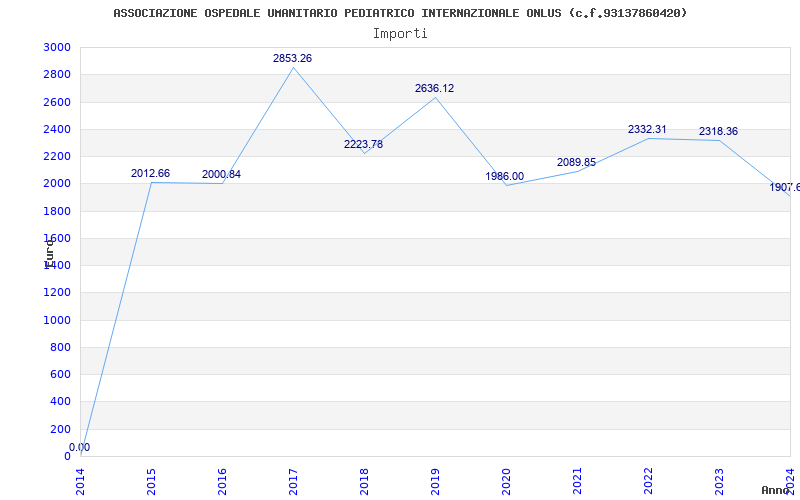This screenshot has width=800, height=500.
Task: Click the 600 y-axis tick label
Action: point(60,374)
